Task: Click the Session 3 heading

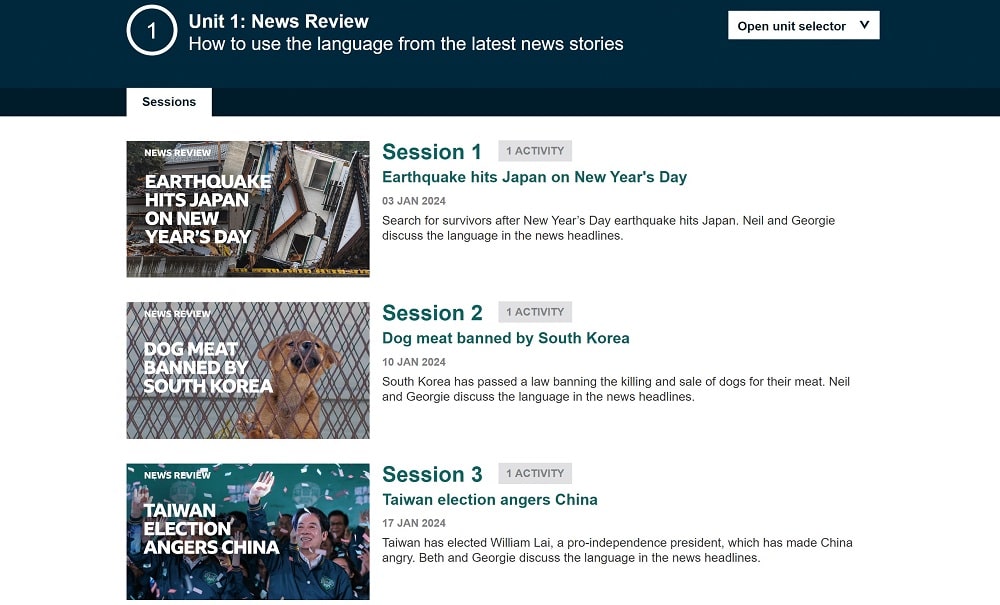Action: 432,474
